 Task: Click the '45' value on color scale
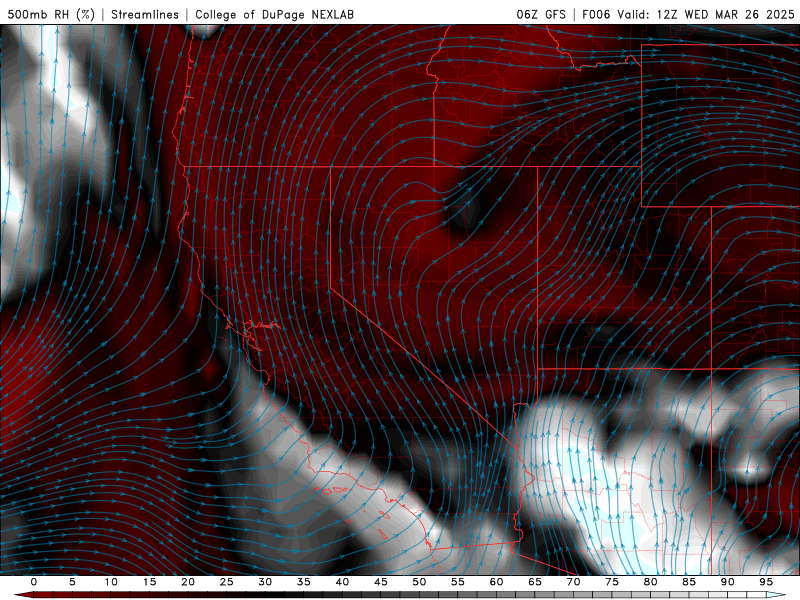tap(381, 582)
